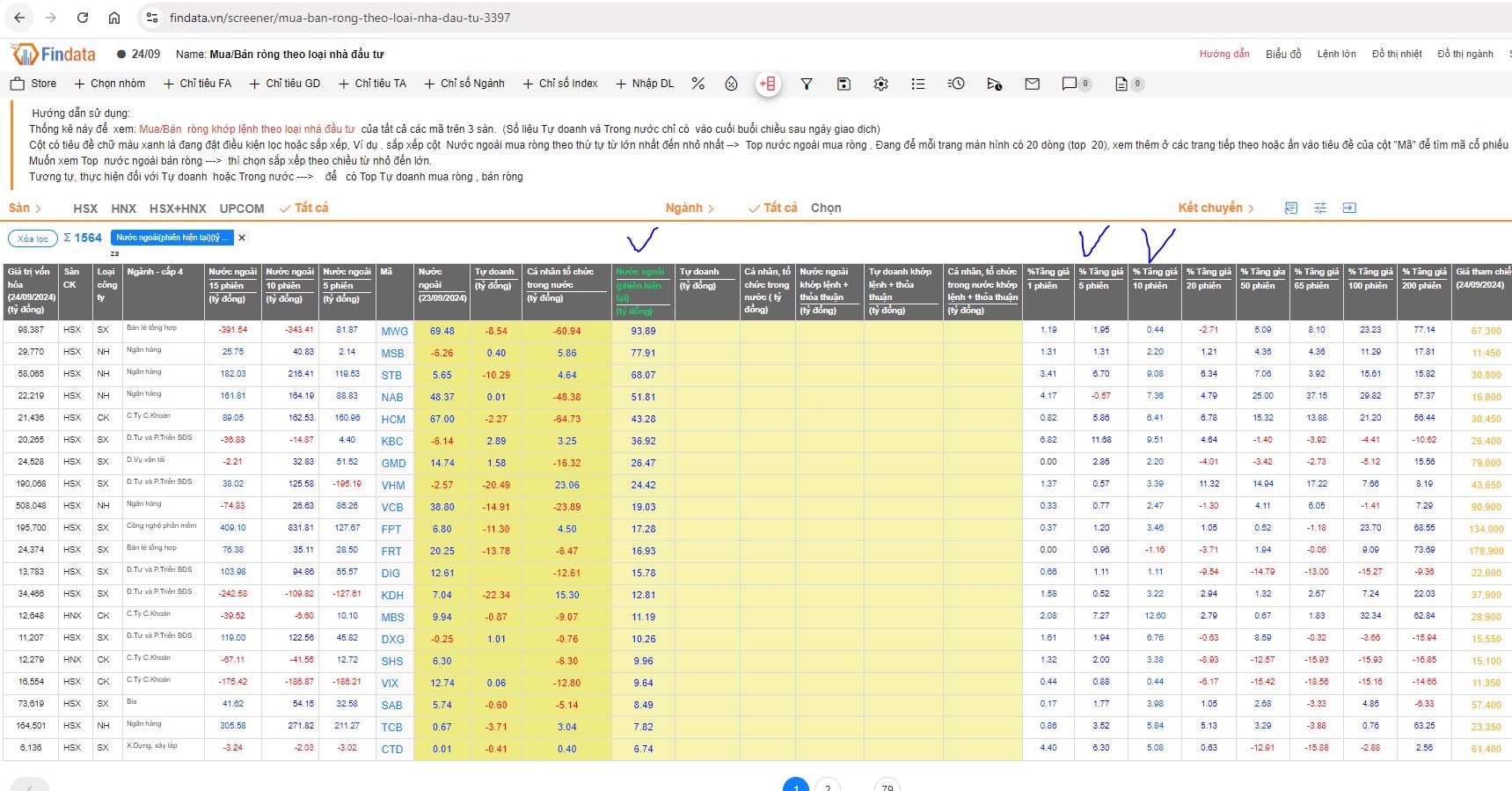
Task: Open Chỉ số Ngành indicator list
Action: [x=464, y=84]
